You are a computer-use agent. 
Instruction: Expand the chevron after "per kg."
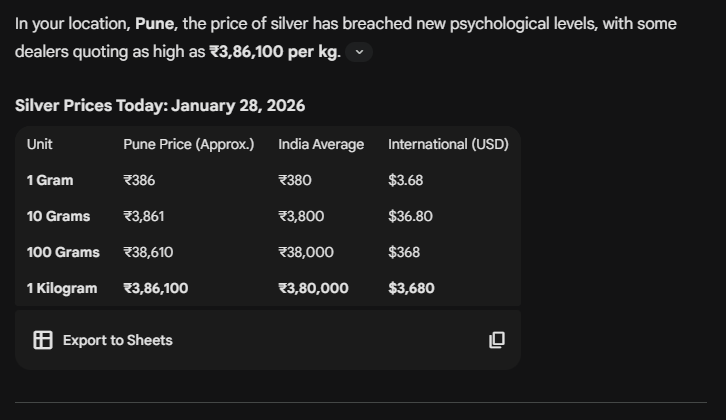tap(360, 52)
